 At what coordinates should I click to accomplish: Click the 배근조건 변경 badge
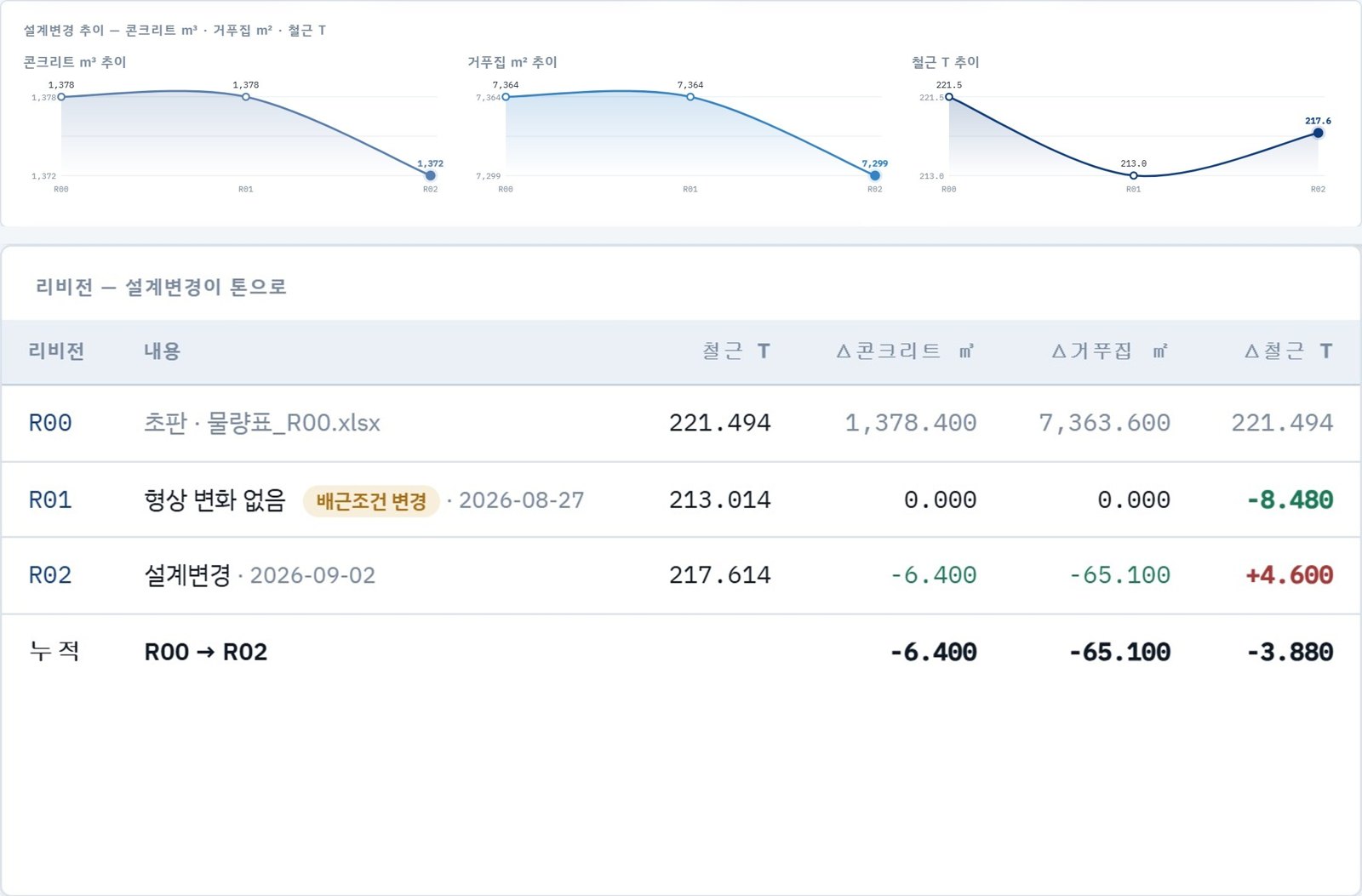pos(371,501)
